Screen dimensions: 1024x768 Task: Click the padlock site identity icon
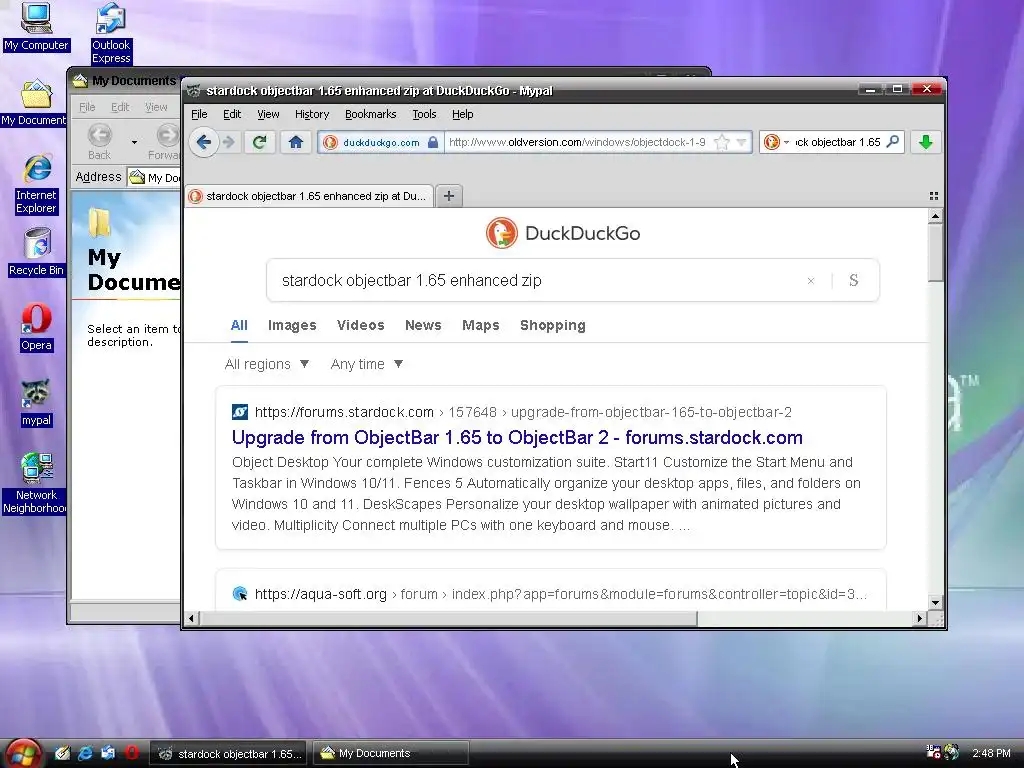pyautogui.click(x=432, y=142)
